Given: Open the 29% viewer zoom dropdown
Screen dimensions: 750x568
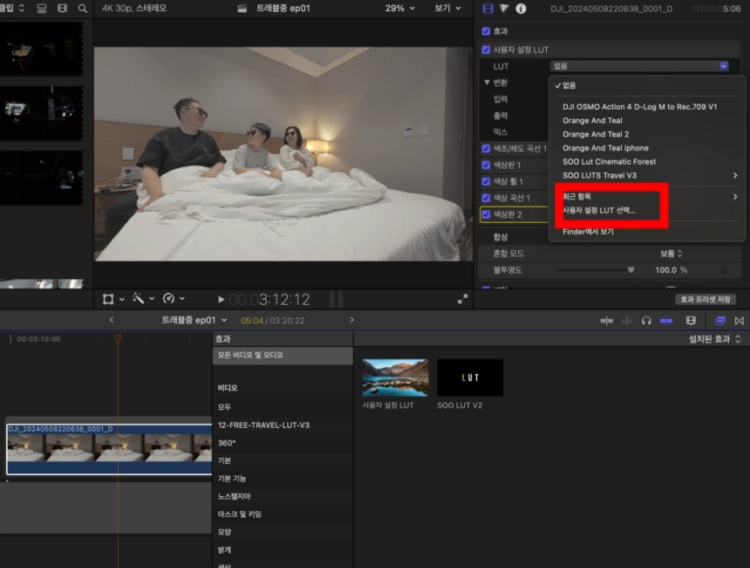Looking at the screenshot, I should 400,8.
